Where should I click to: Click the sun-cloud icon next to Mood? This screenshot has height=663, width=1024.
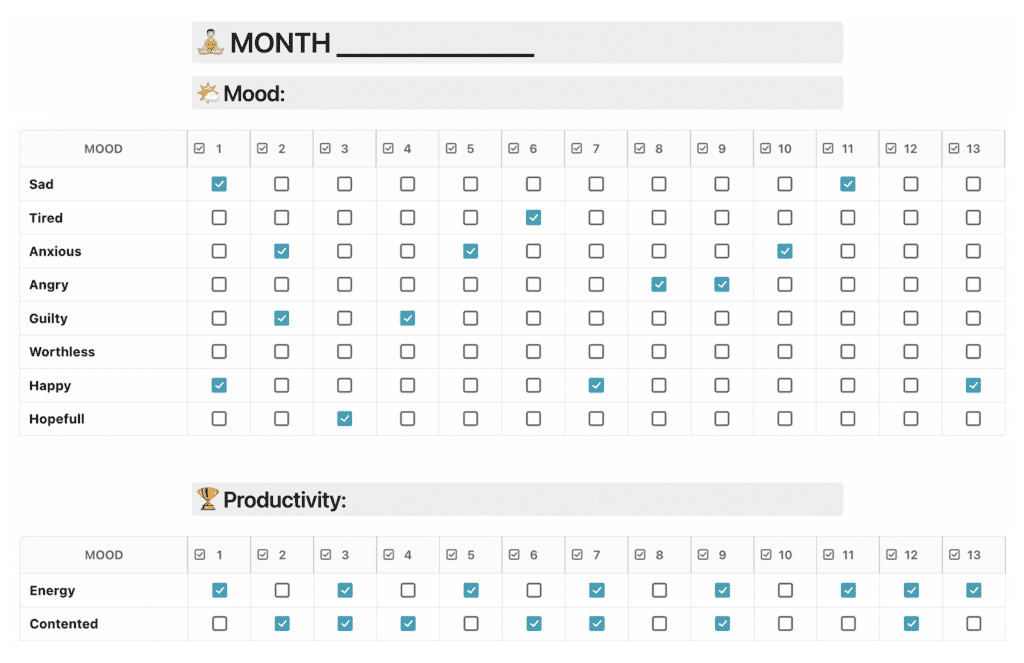point(208,93)
